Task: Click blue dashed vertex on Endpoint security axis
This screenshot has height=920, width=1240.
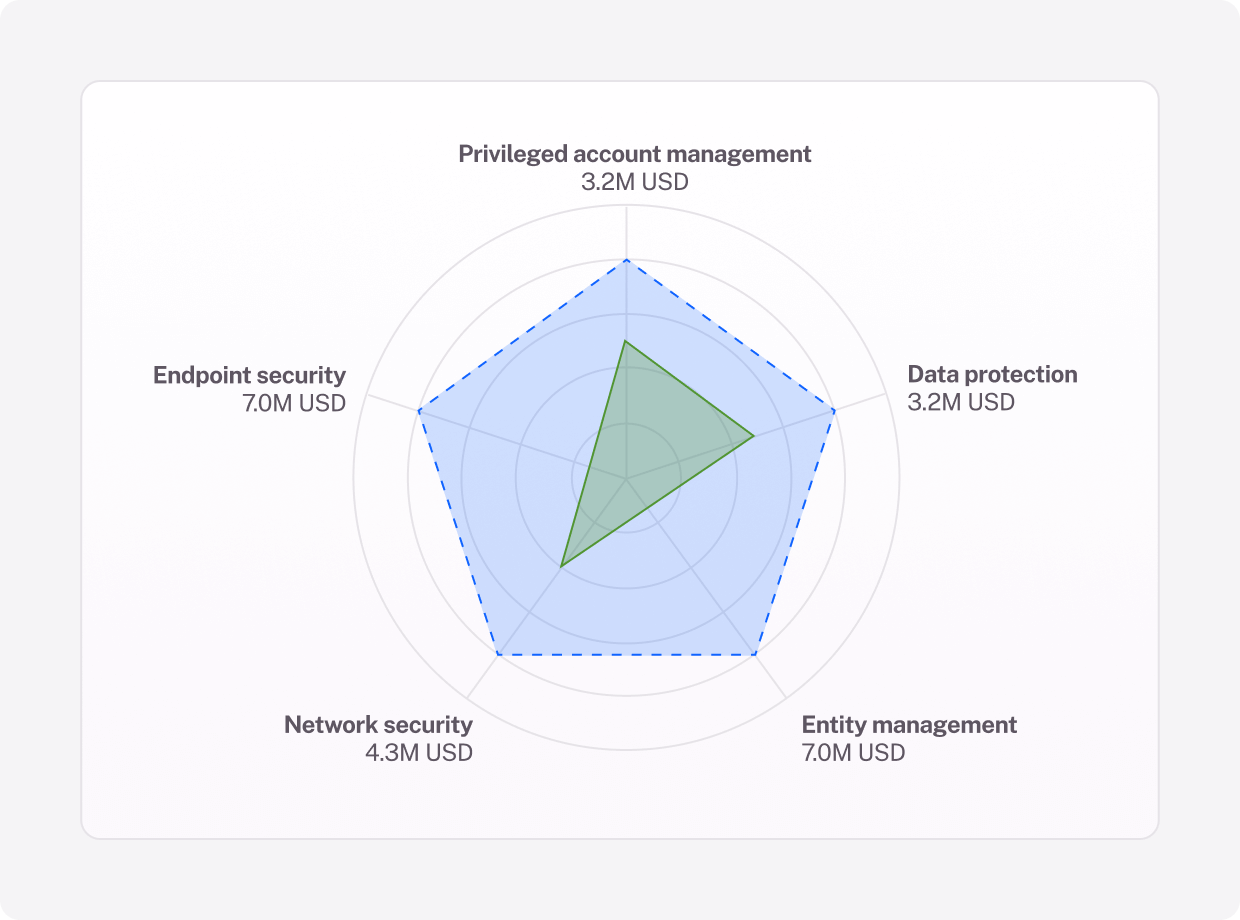Action: [418, 411]
